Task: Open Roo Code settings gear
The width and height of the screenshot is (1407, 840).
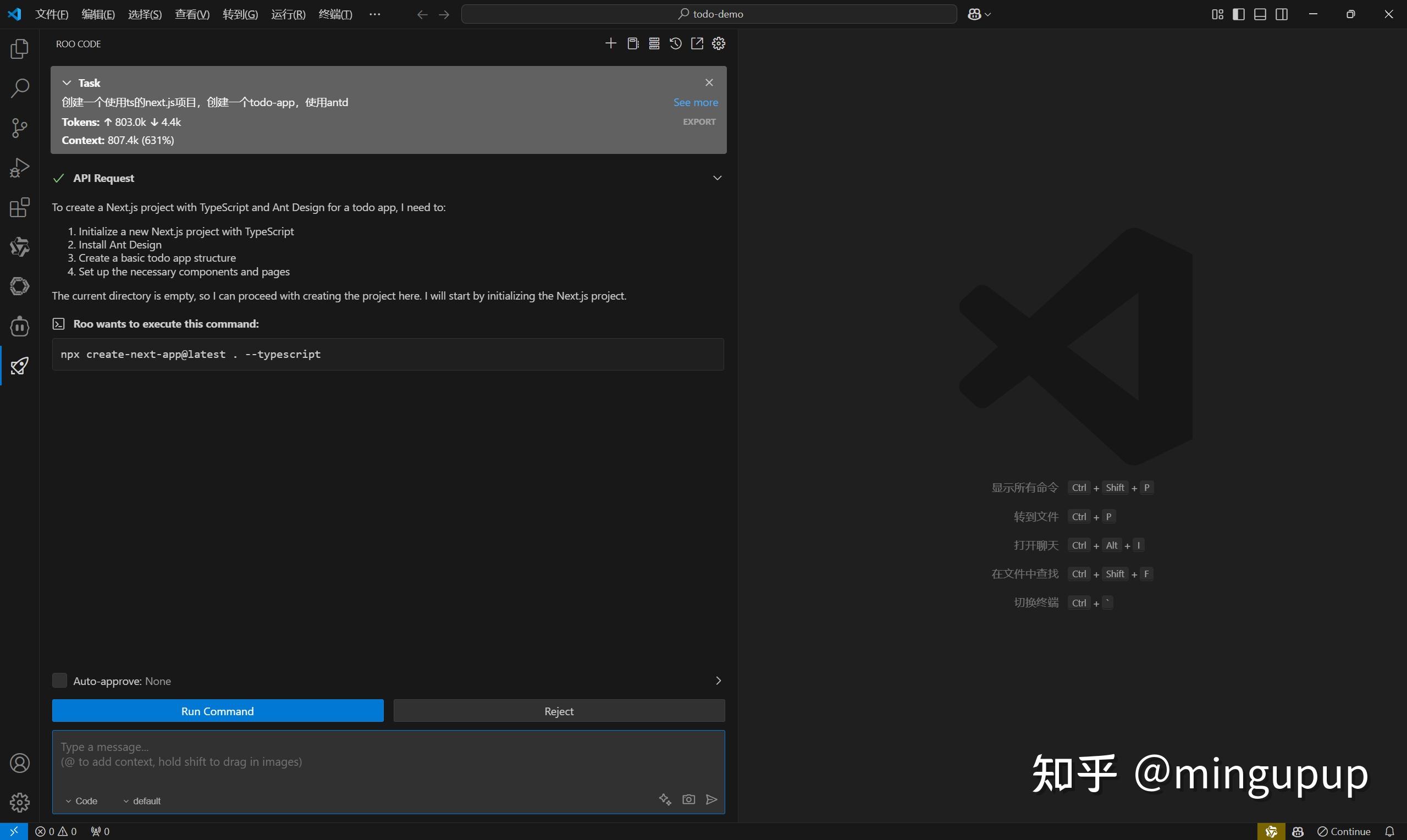Action: [718, 43]
